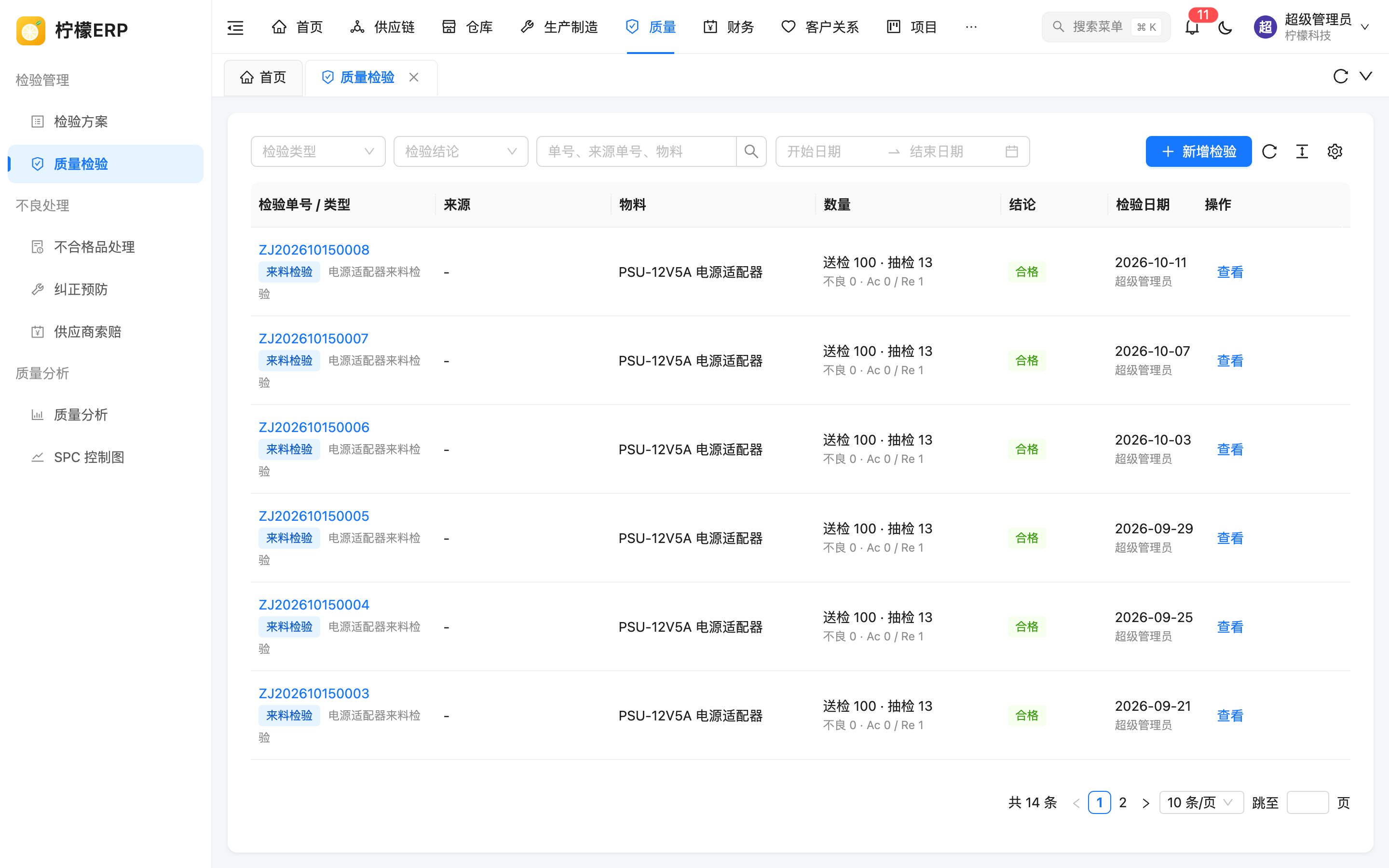
Task: Click the 跳至 page number input
Action: (1307, 802)
